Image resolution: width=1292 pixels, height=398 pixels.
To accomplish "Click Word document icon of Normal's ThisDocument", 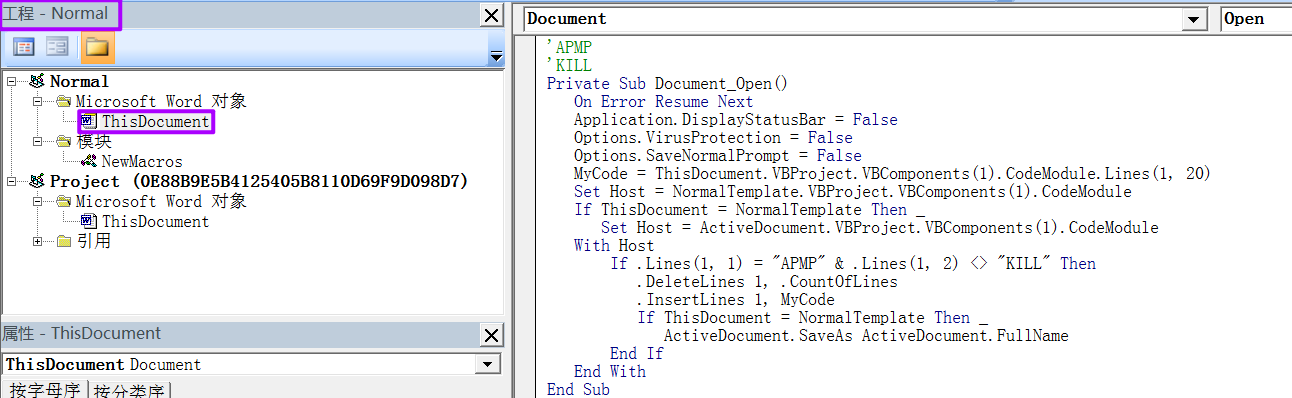I will (89, 122).
